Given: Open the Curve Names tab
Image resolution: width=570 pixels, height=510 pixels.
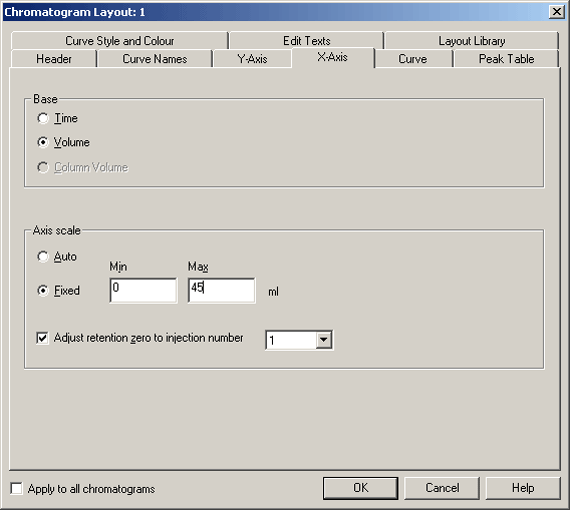Looking at the screenshot, I should coord(154,59).
